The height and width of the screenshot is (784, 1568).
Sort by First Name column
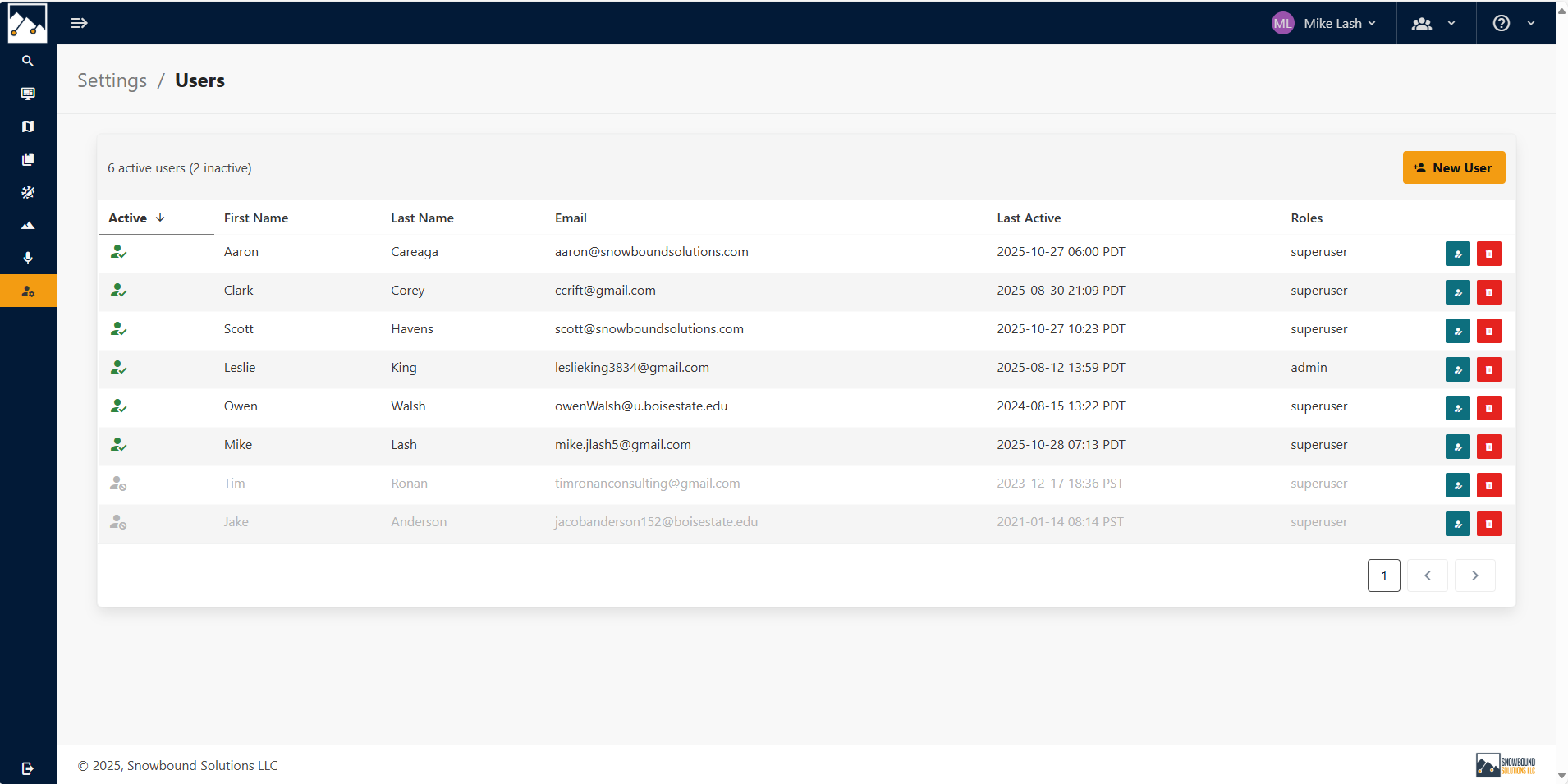coord(256,218)
